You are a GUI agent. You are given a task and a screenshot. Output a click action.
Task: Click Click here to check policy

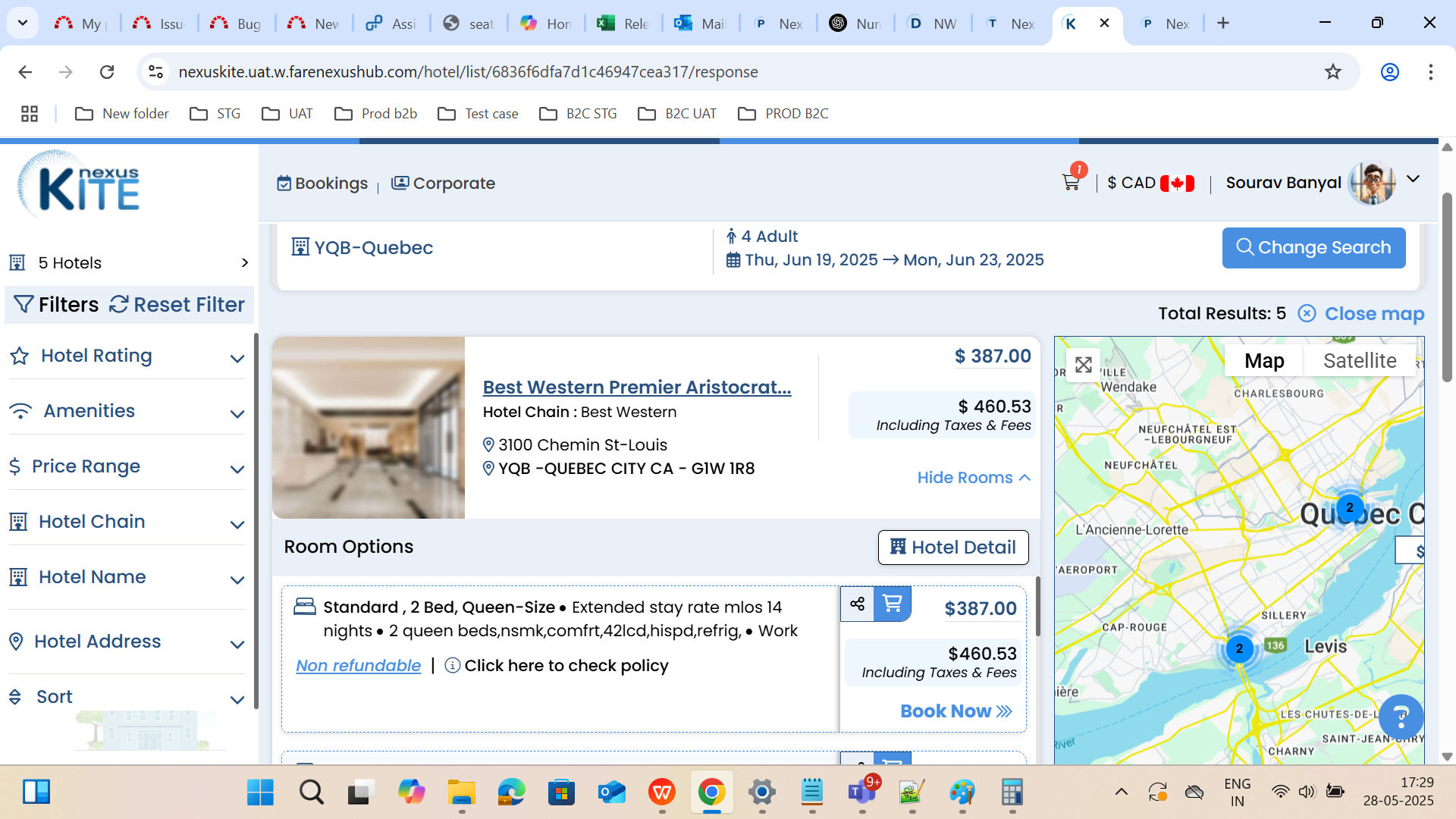566,666
